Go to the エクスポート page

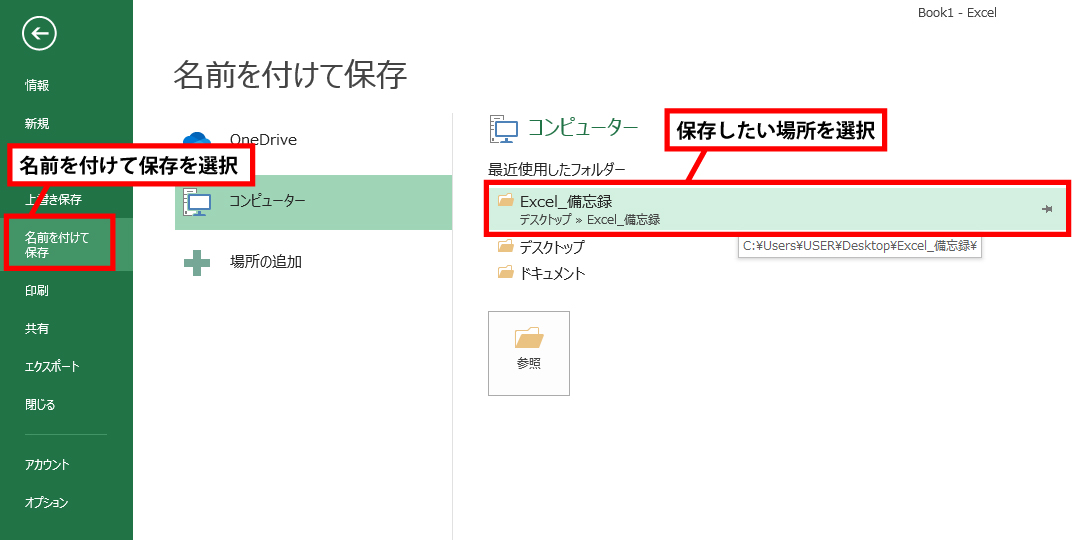tap(52, 367)
